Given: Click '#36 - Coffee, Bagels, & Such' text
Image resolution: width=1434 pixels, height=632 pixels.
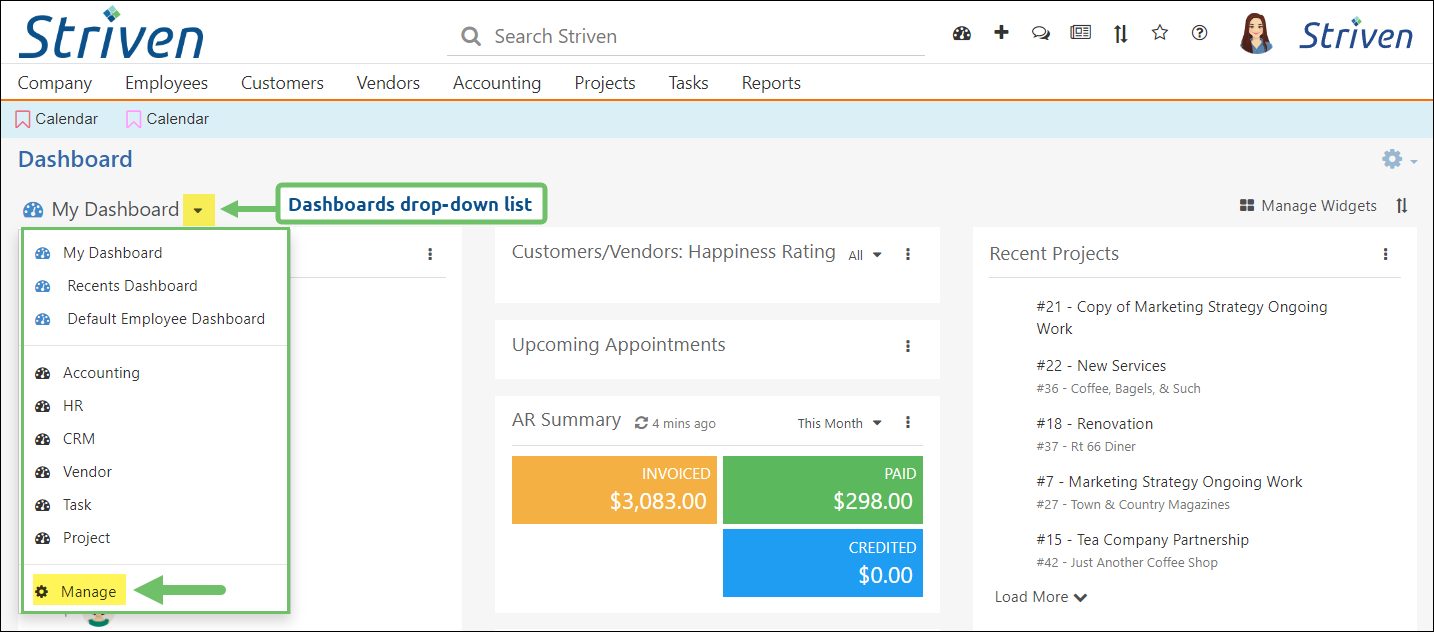Looking at the screenshot, I should [1118, 389].
